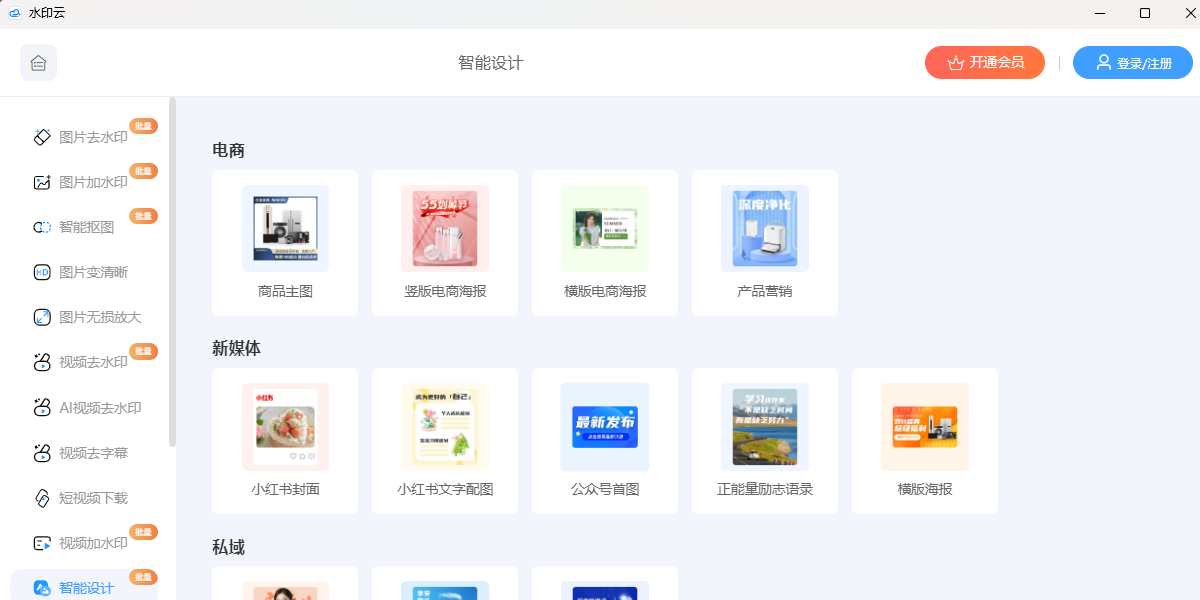
Task: Select the 公众号首图 template card
Action: click(x=605, y=441)
